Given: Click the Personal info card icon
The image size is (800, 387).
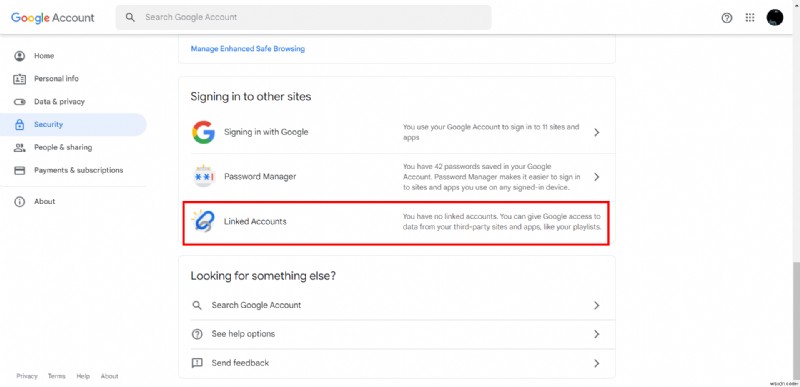Looking at the screenshot, I should (x=19, y=79).
